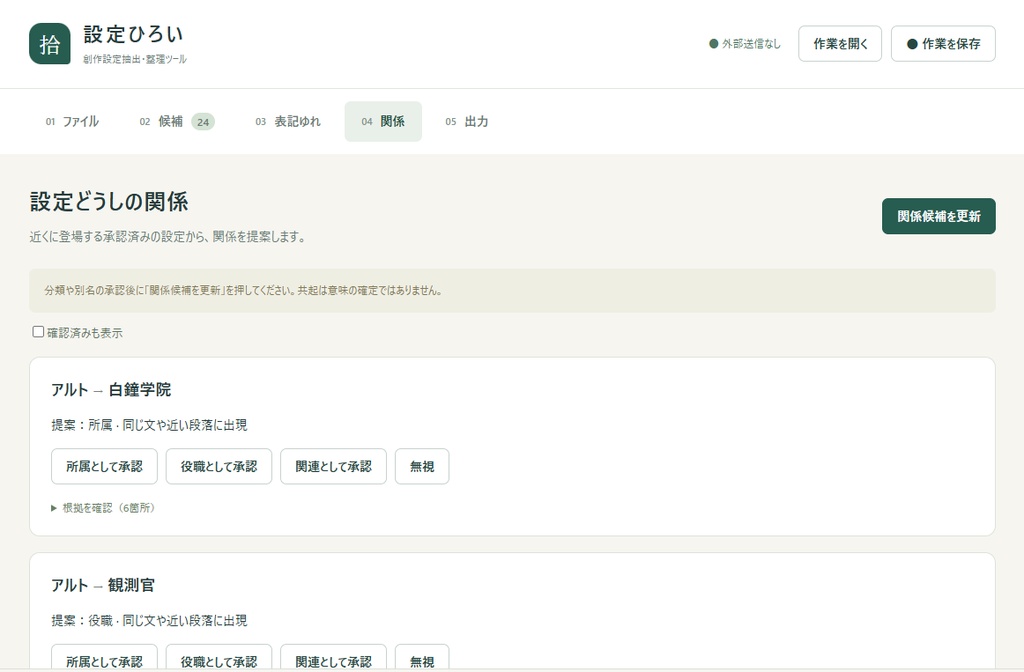Open saved work with 作業を開く
1024x672 pixels.
[840, 44]
